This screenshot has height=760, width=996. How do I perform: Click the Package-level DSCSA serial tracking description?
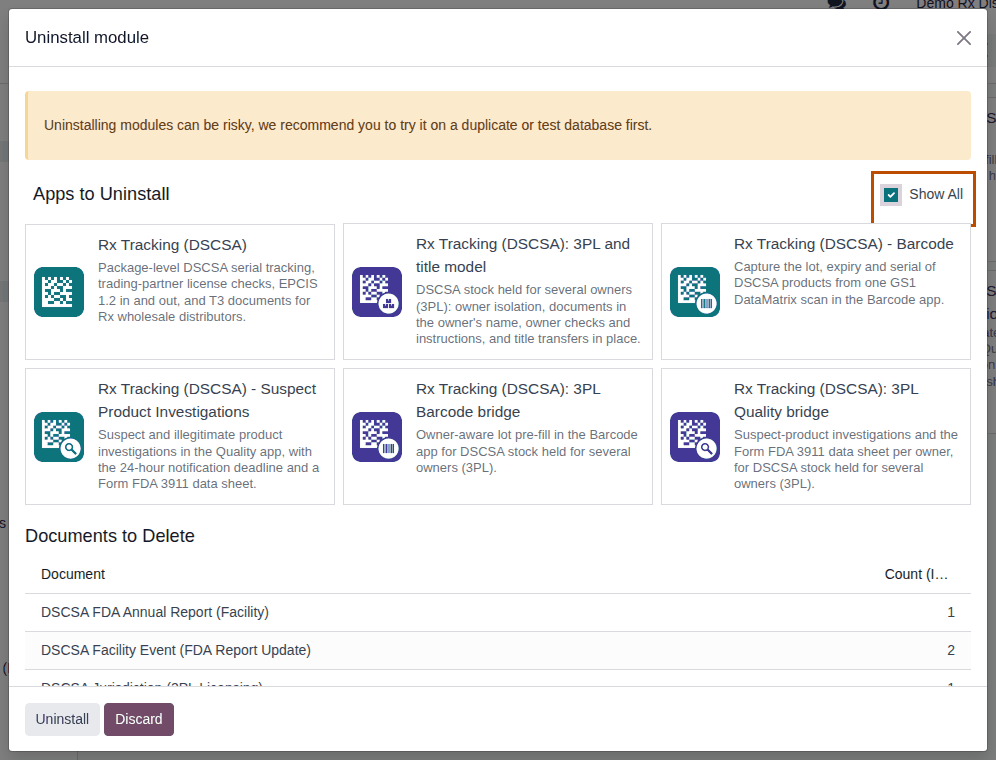point(208,292)
